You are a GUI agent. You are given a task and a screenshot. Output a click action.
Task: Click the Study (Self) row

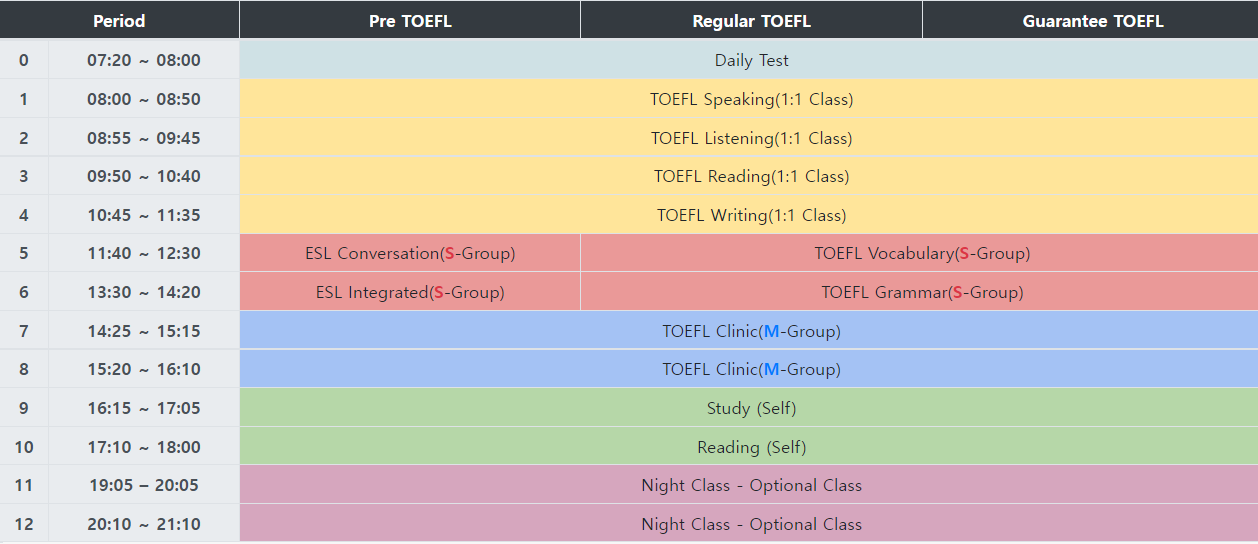click(751, 408)
